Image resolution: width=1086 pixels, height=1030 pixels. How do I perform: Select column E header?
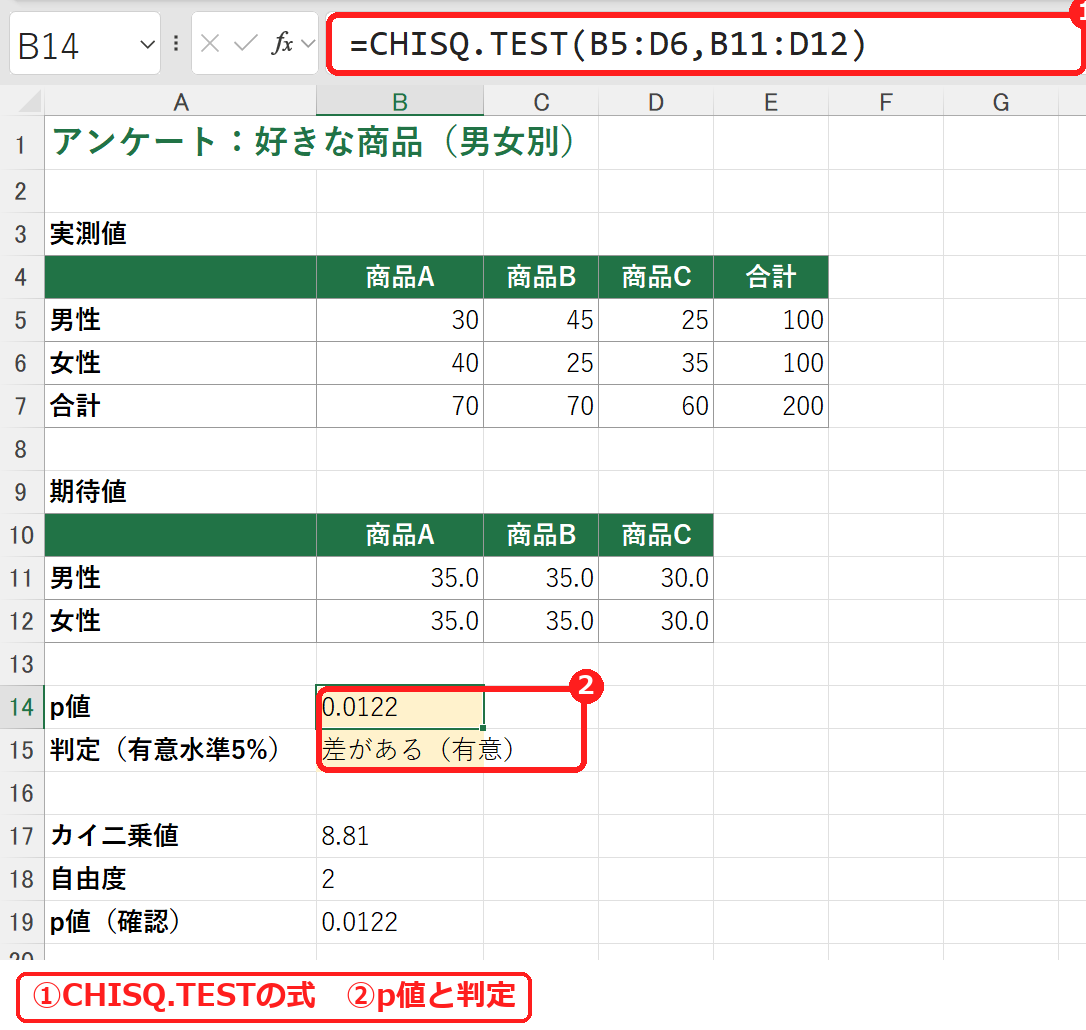click(x=771, y=103)
